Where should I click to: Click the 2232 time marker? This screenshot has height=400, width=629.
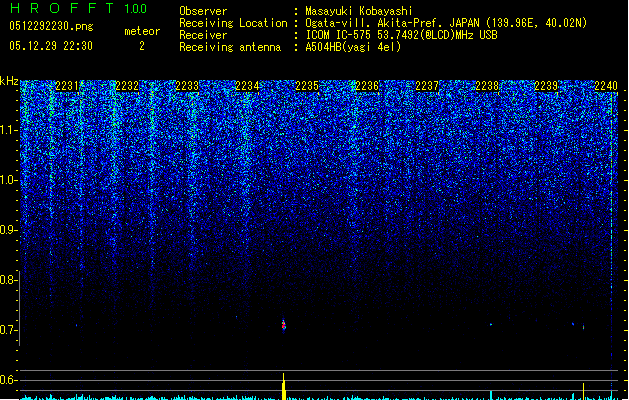(x=127, y=86)
